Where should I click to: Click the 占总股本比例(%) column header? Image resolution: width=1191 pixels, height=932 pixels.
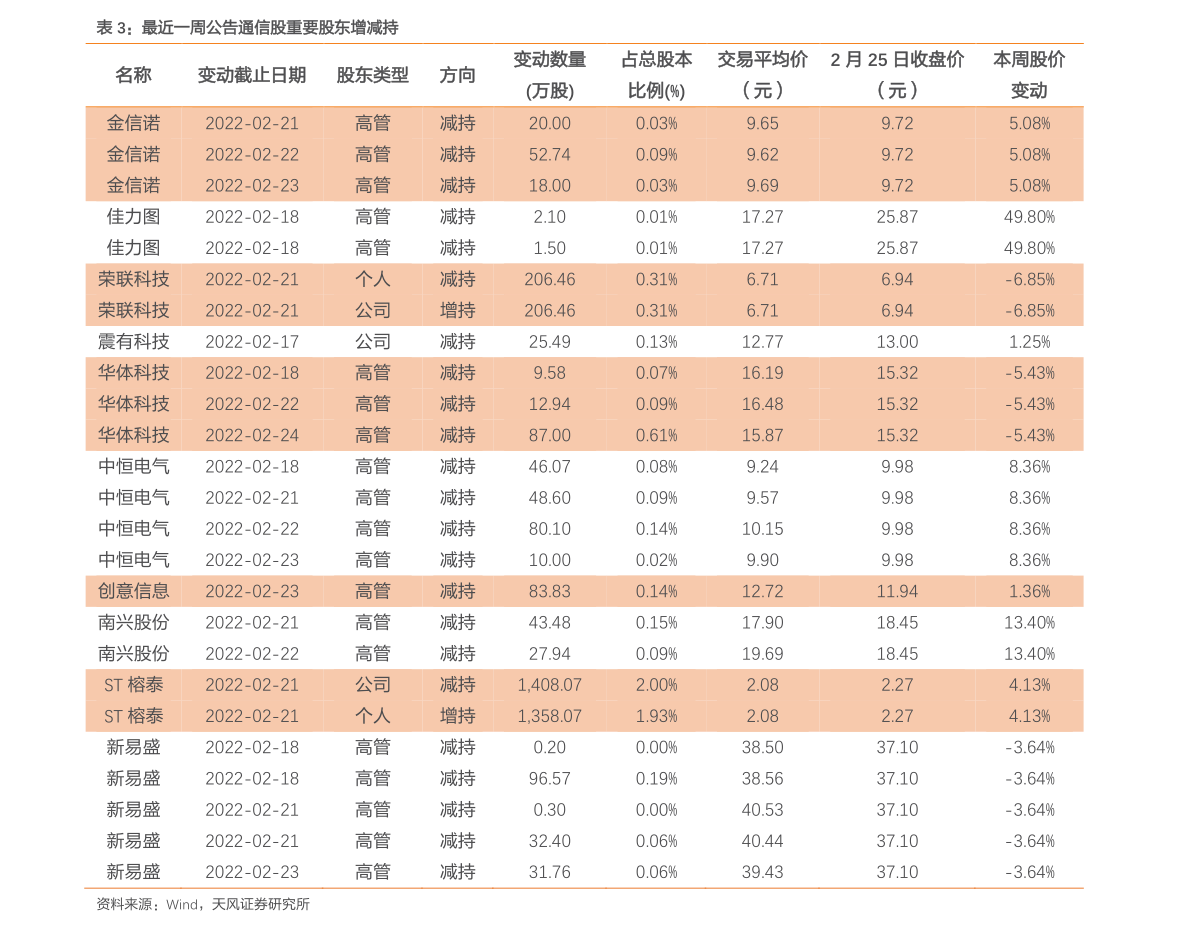point(656,75)
